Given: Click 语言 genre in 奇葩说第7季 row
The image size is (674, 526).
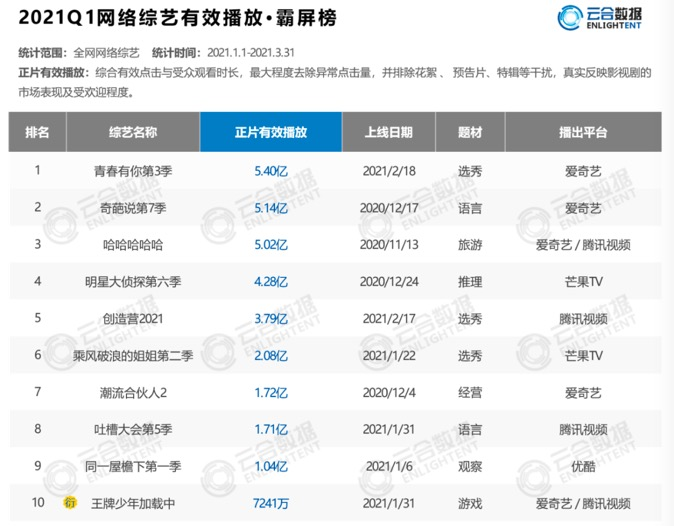Looking at the screenshot, I should coord(470,208).
